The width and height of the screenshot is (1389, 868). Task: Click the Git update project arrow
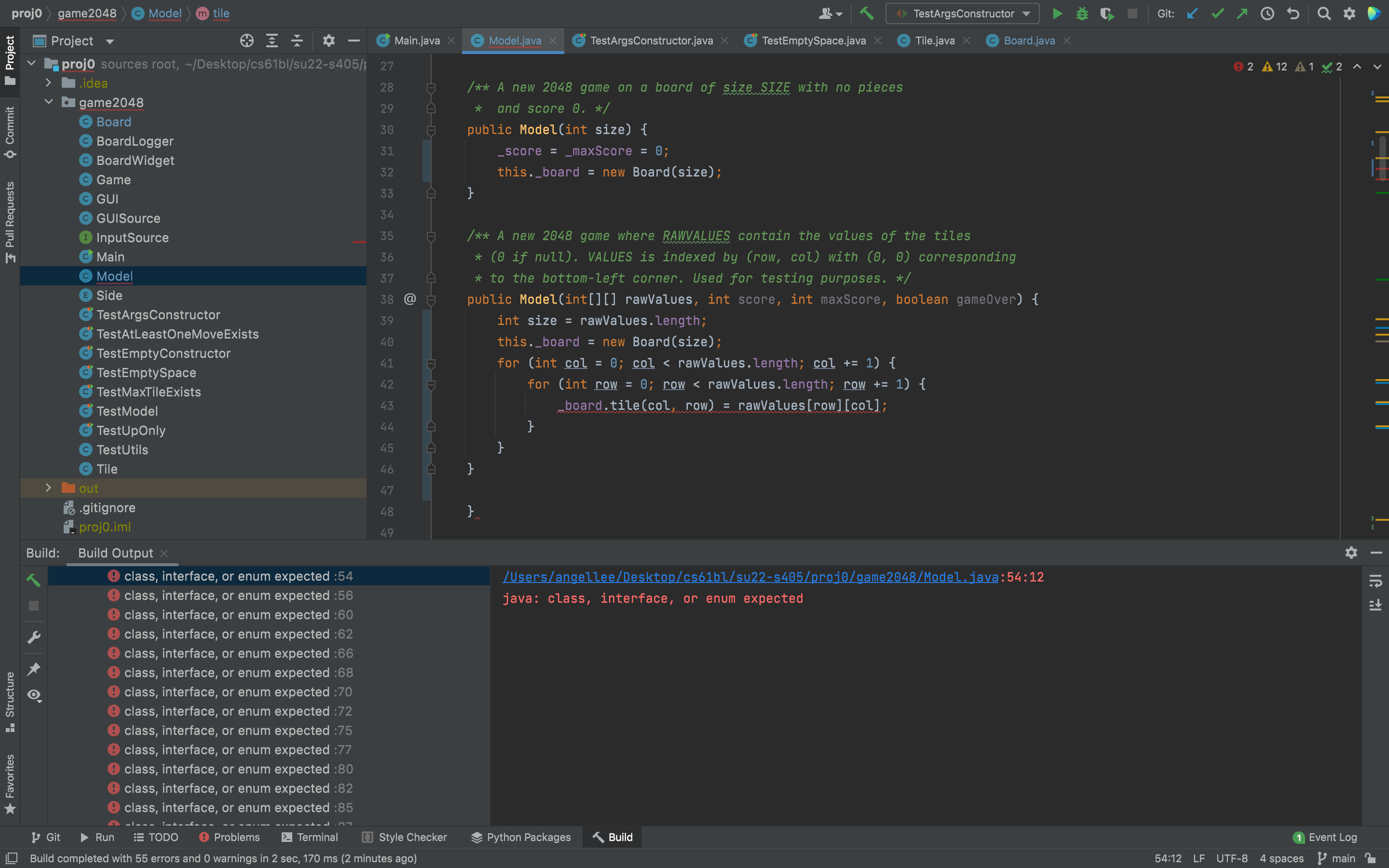[1192, 13]
